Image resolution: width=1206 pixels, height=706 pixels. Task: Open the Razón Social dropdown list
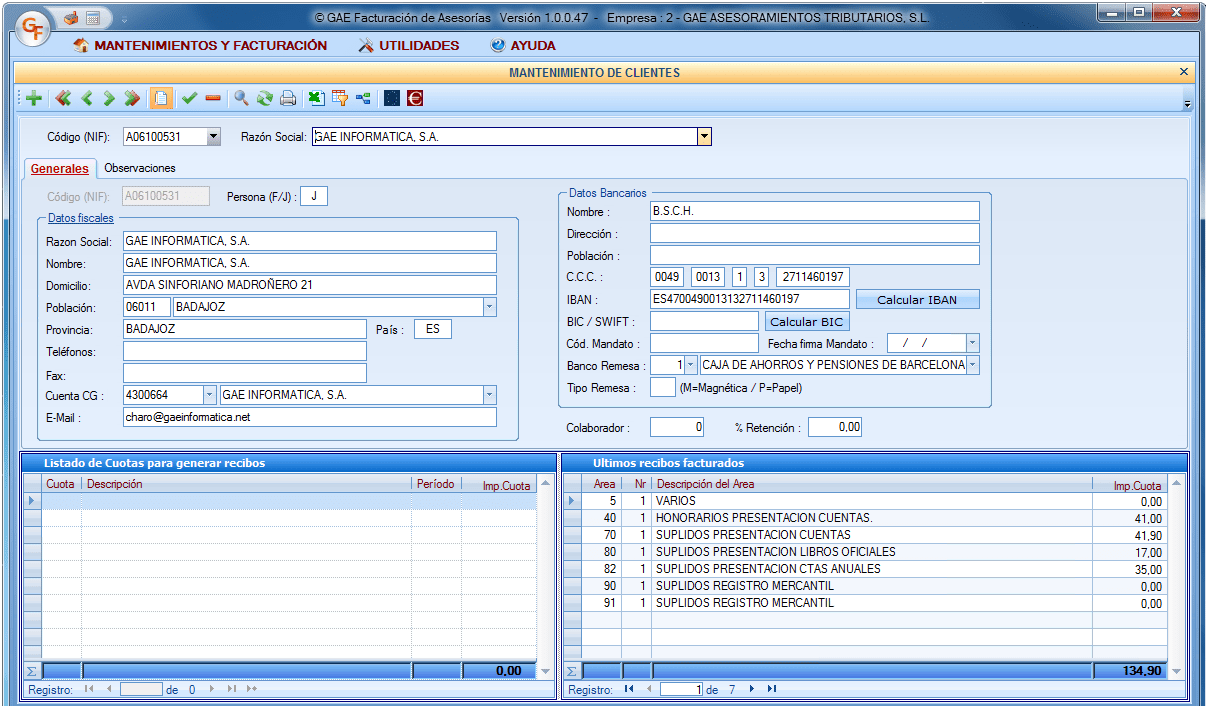point(704,137)
